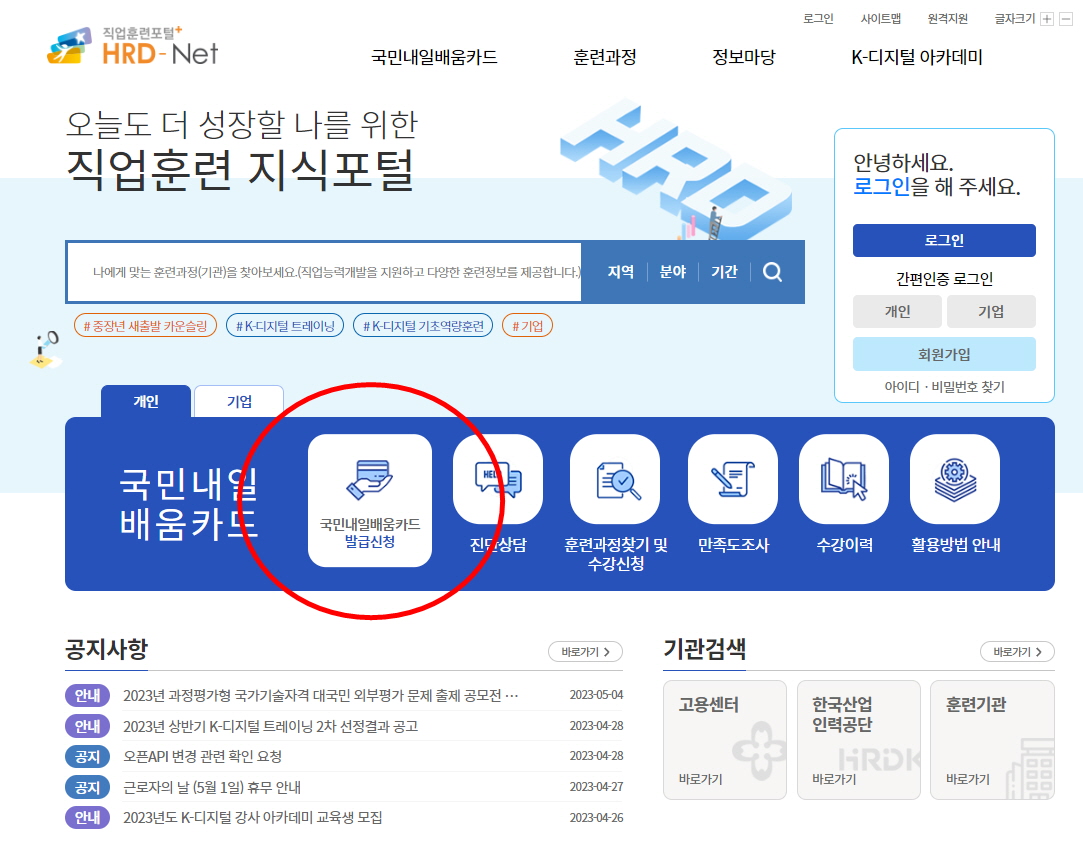
Task: Switch to the 개인 tab
Action: tap(146, 401)
